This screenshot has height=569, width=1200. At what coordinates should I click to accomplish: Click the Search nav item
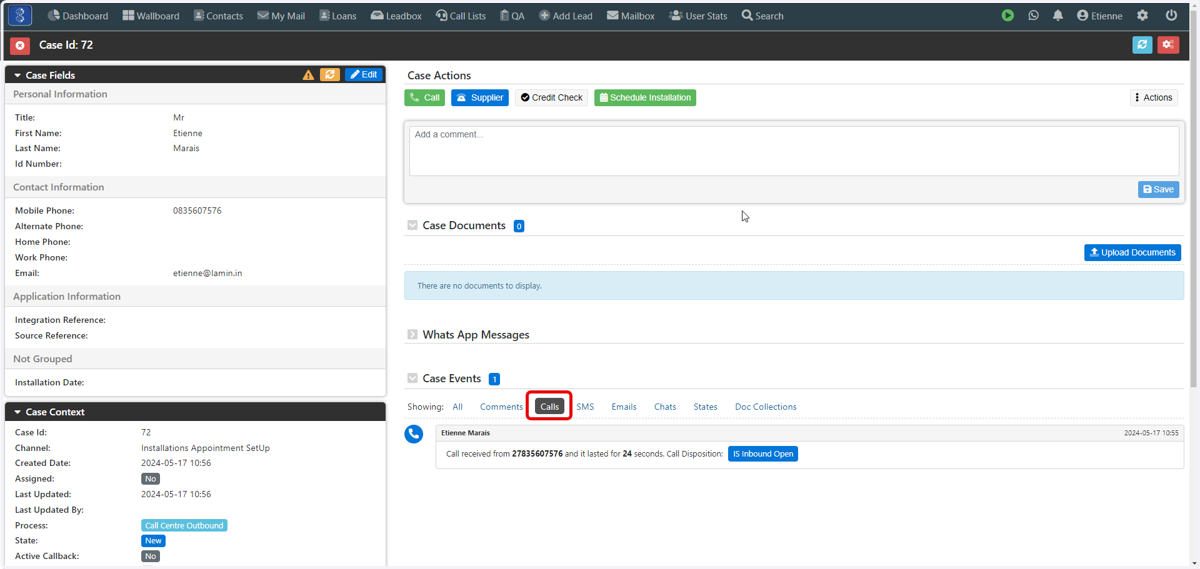(763, 16)
